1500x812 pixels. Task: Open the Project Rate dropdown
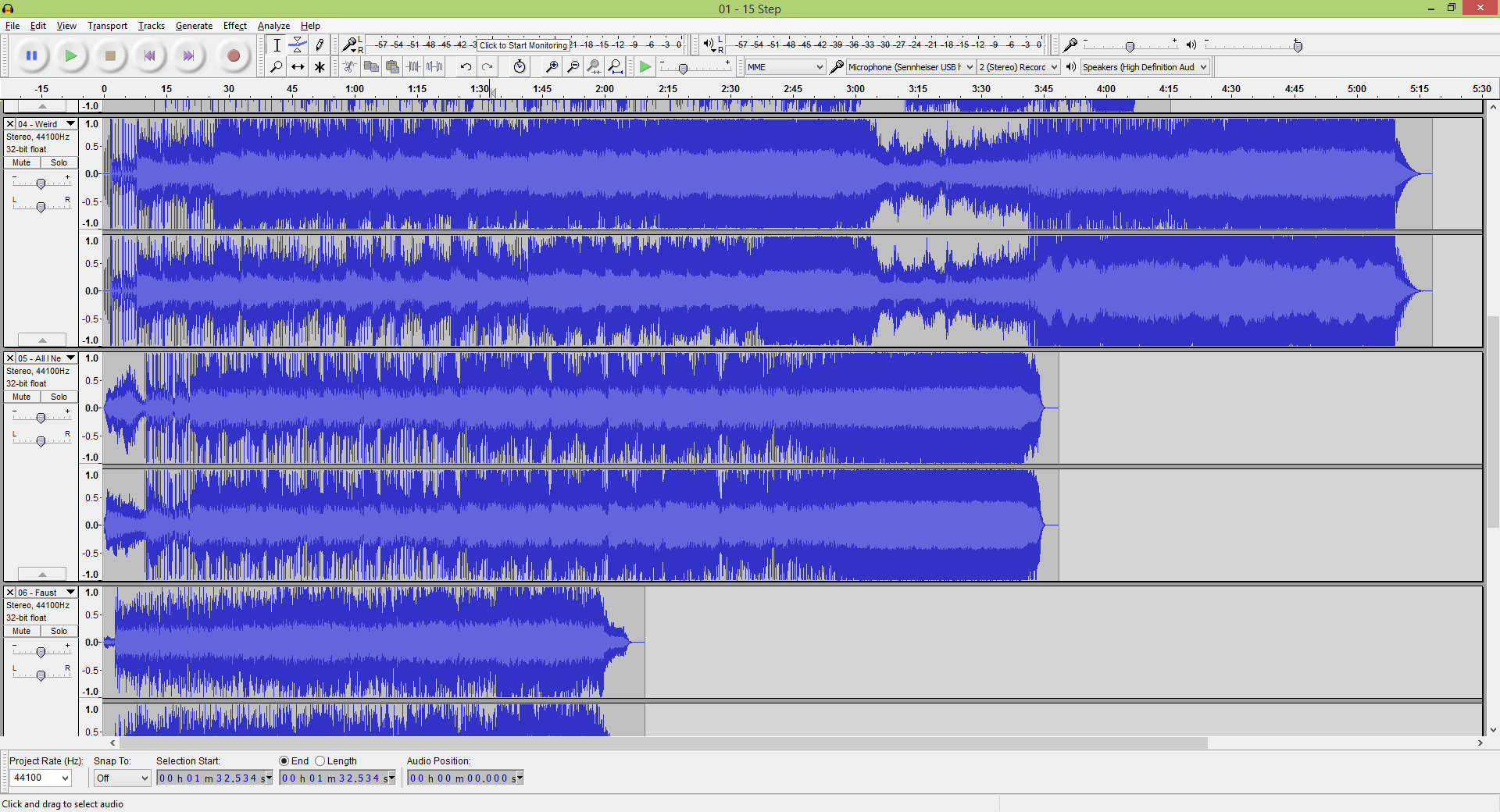pos(40,778)
